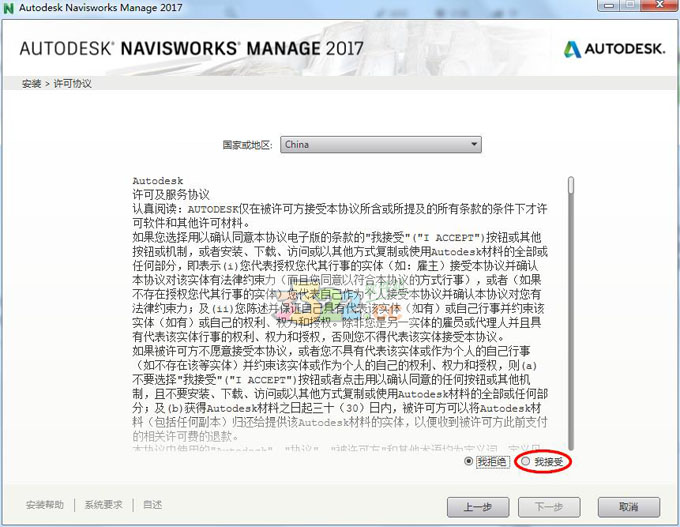Click the 上一步 (Back) button
The image size is (680, 527).
pos(478,507)
